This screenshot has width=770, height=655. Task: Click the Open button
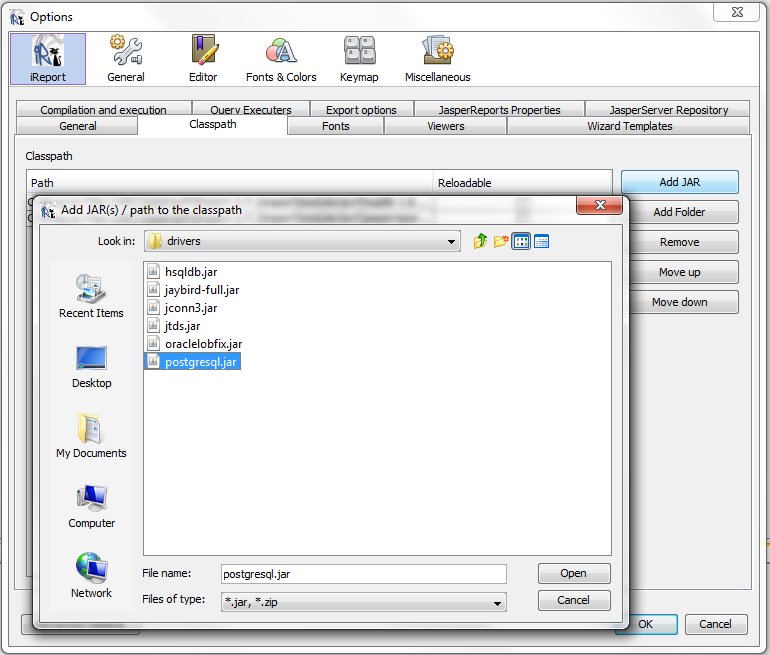573,574
